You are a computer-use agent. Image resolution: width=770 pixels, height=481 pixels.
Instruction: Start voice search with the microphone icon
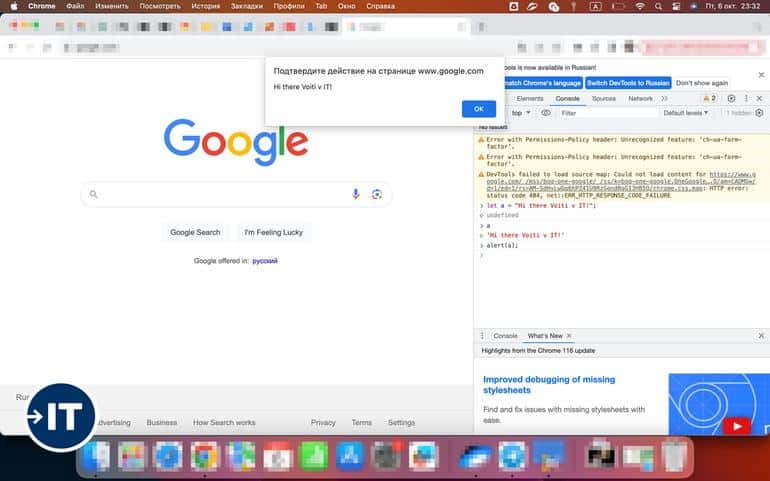coord(356,195)
